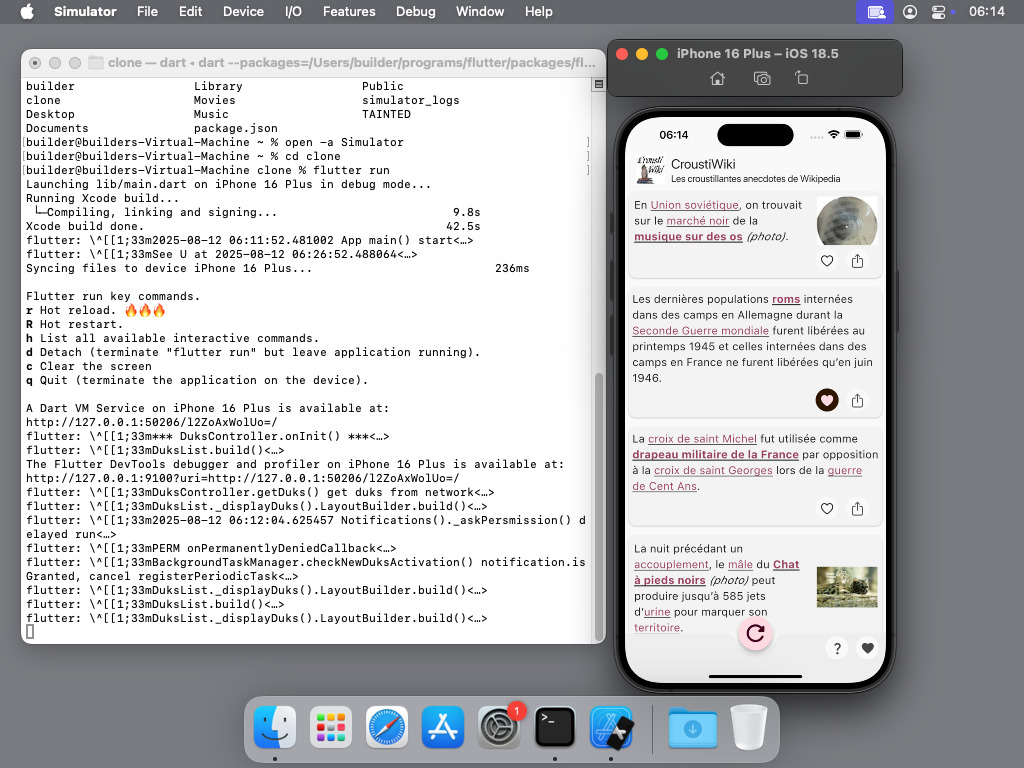This screenshot has height=768, width=1024.
Task: Unfavorite the roms anecdote with the filled heart
Action: 826,400
